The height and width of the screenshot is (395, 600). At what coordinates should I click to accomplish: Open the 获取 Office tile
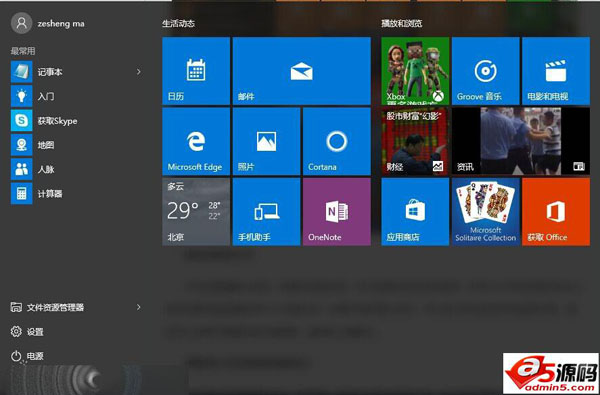click(x=556, y=212)
